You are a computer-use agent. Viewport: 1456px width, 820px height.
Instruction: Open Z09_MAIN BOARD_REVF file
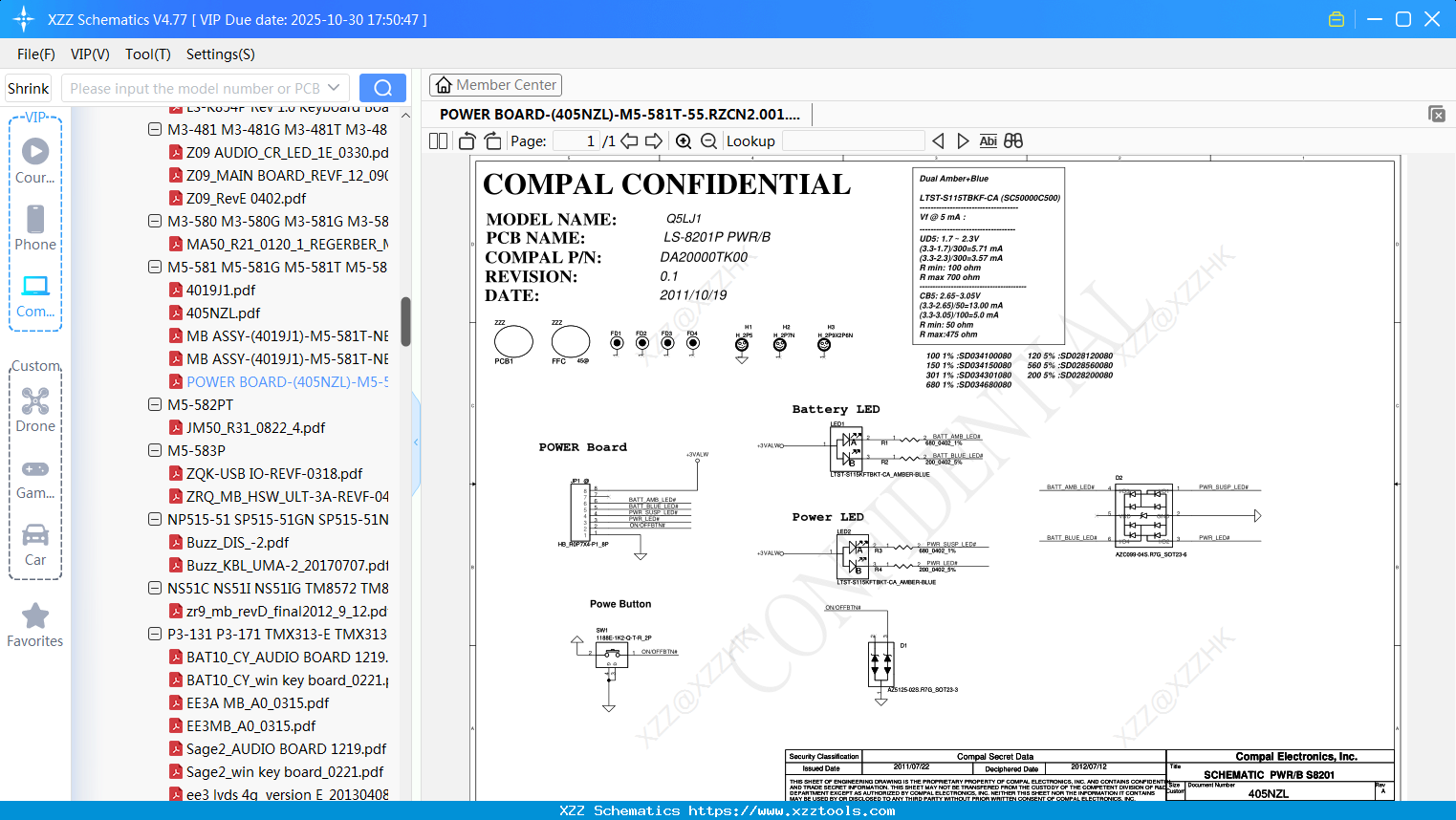pyautogui.click(x=287, y=175)
